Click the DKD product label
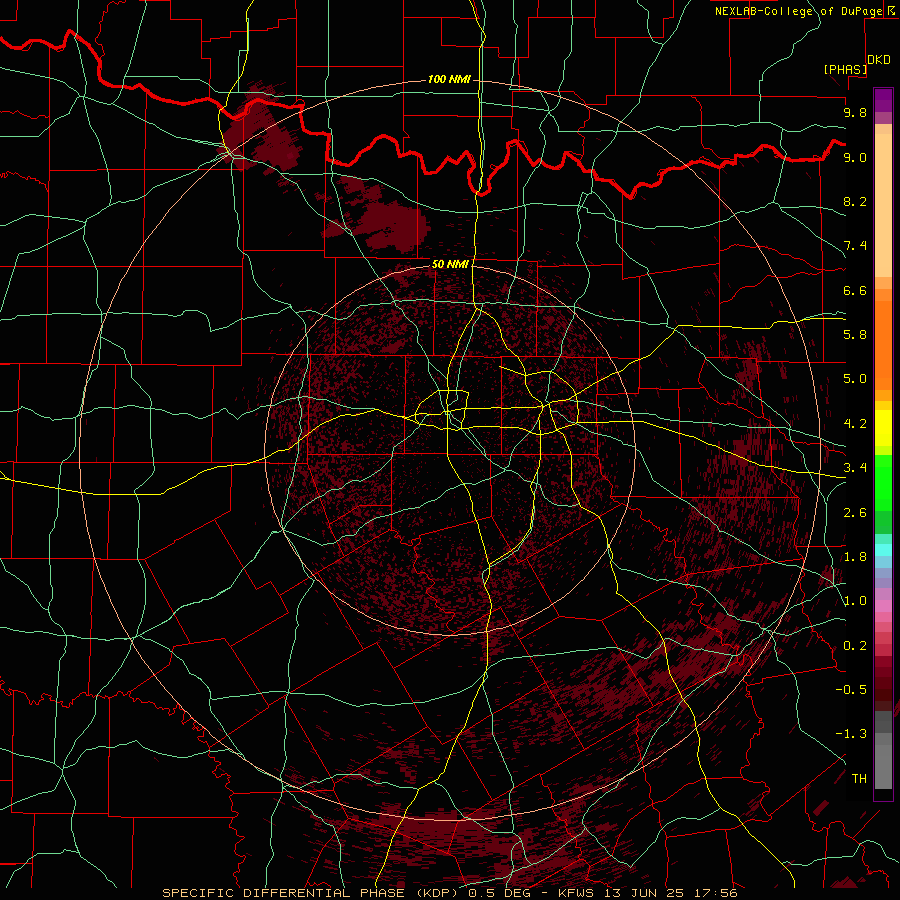The width and height of the screenshot is (900, 900). (879, 60)
